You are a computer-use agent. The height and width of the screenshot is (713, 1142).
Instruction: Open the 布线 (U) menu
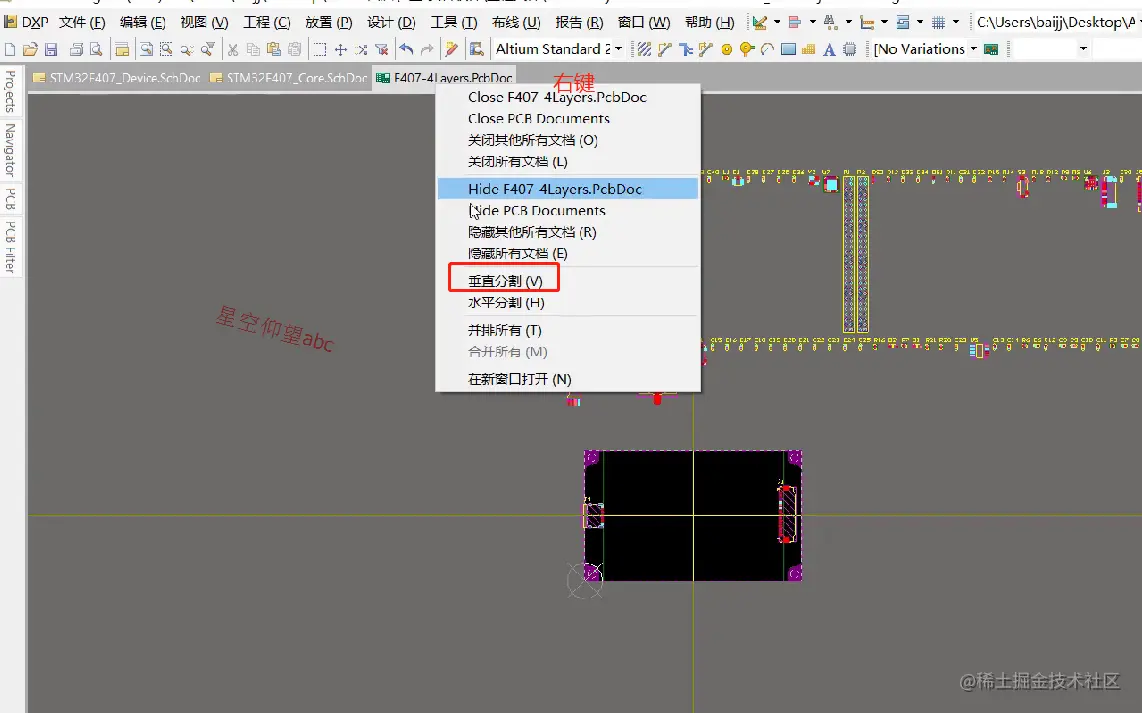[516, 23]
